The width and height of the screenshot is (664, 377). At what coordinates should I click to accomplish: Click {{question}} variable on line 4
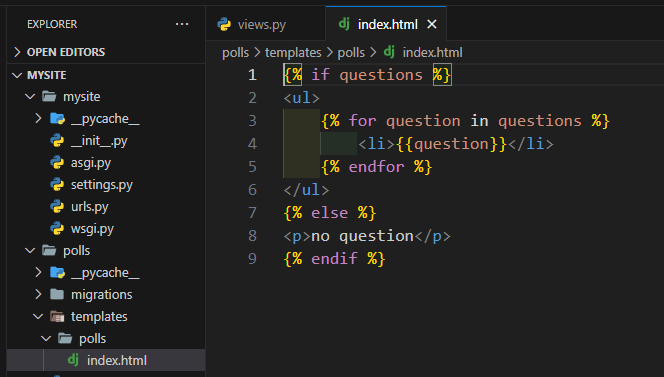pos(451,144)
